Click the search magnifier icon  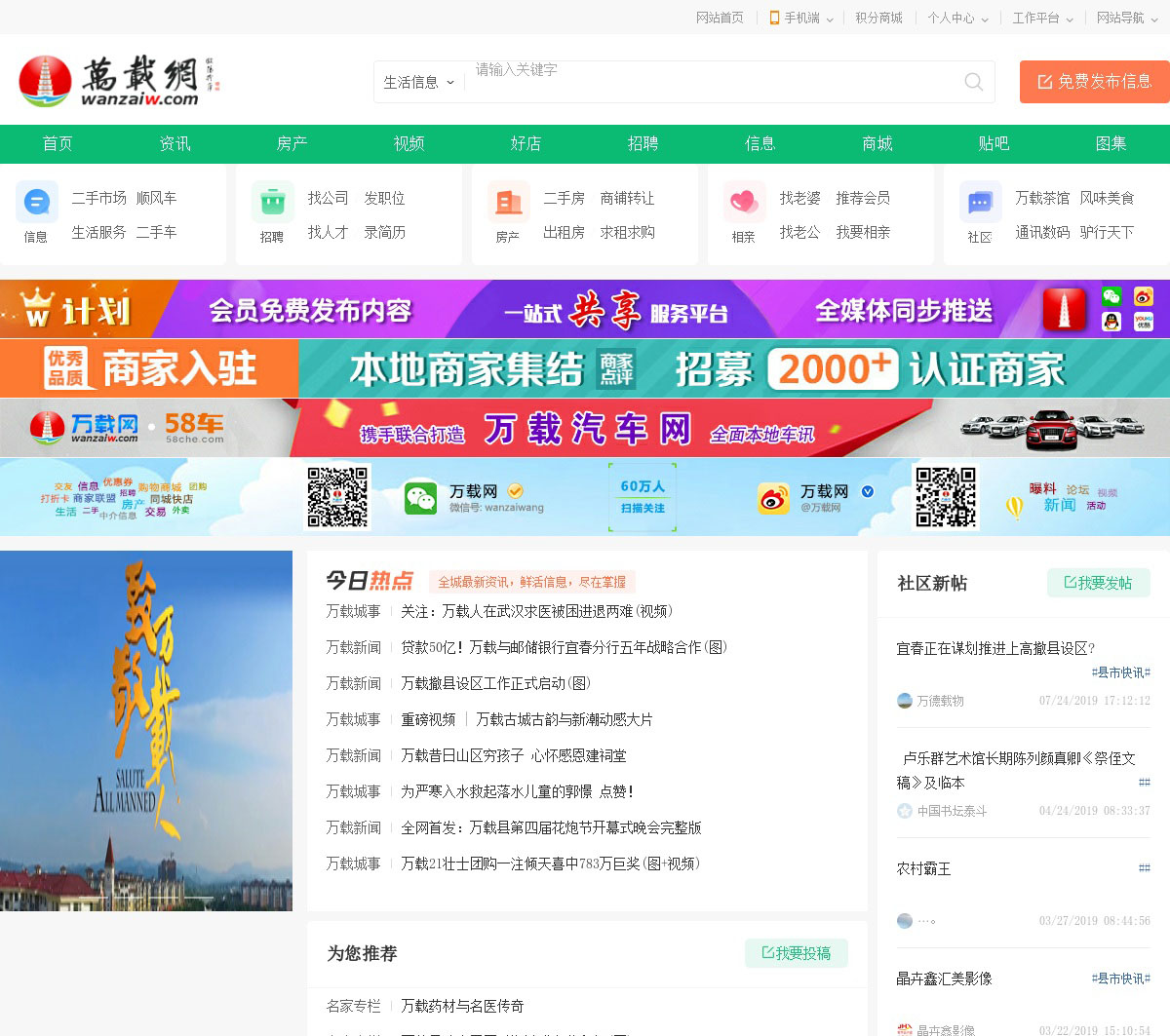pyautogui.click(x=973, y=82)
